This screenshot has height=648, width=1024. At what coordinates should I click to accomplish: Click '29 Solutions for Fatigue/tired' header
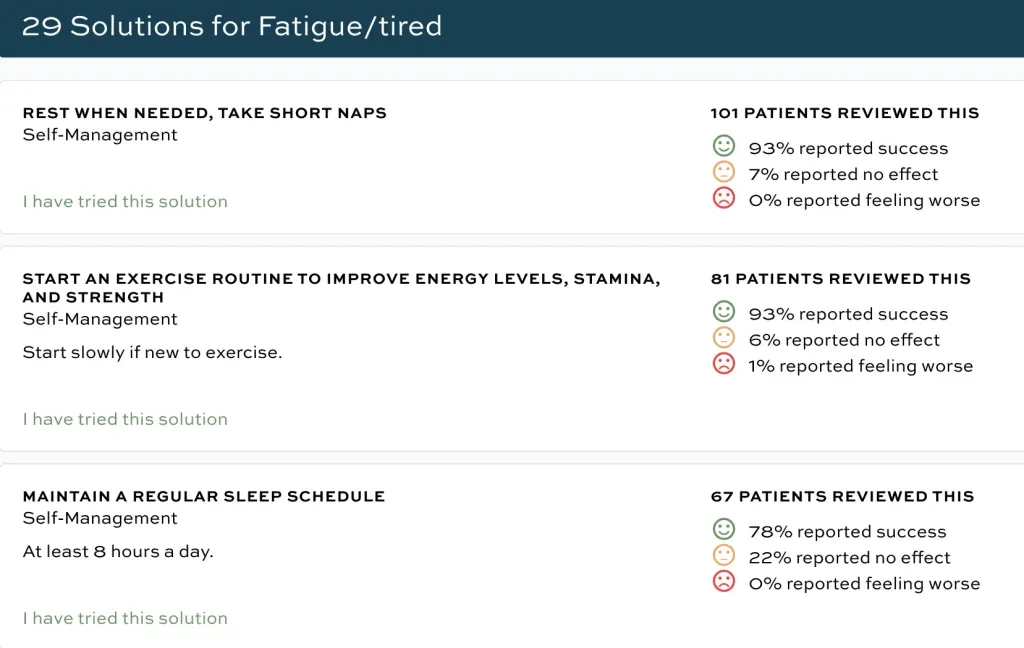pos(232,27)
